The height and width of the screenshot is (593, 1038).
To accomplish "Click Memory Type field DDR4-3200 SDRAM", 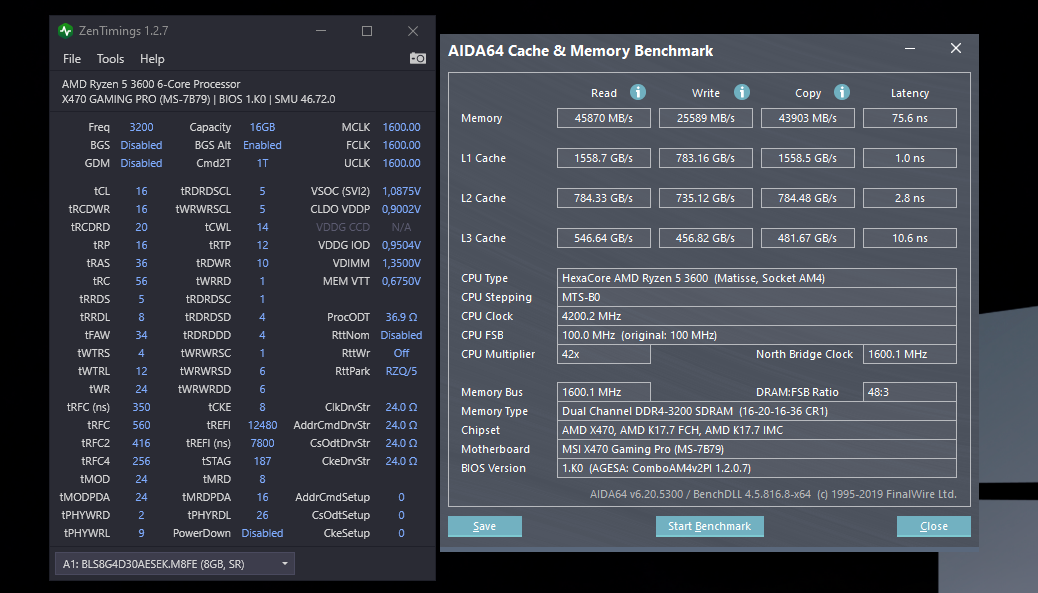I will [757, 411].
